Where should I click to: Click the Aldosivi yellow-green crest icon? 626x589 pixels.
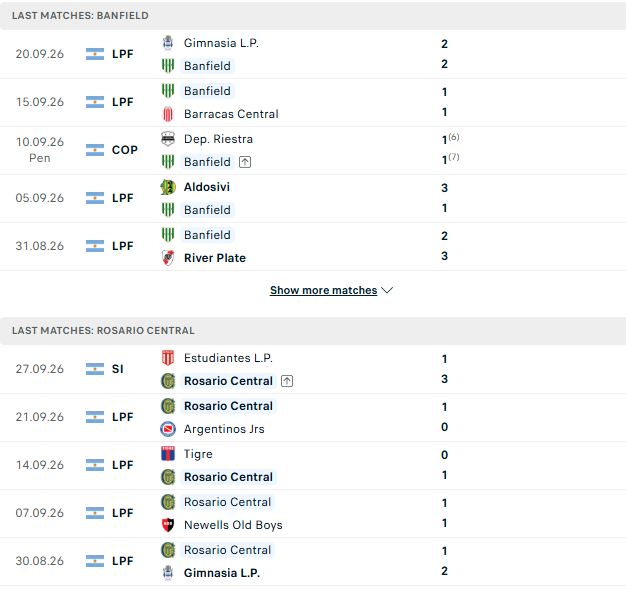(x=168, y=187)
